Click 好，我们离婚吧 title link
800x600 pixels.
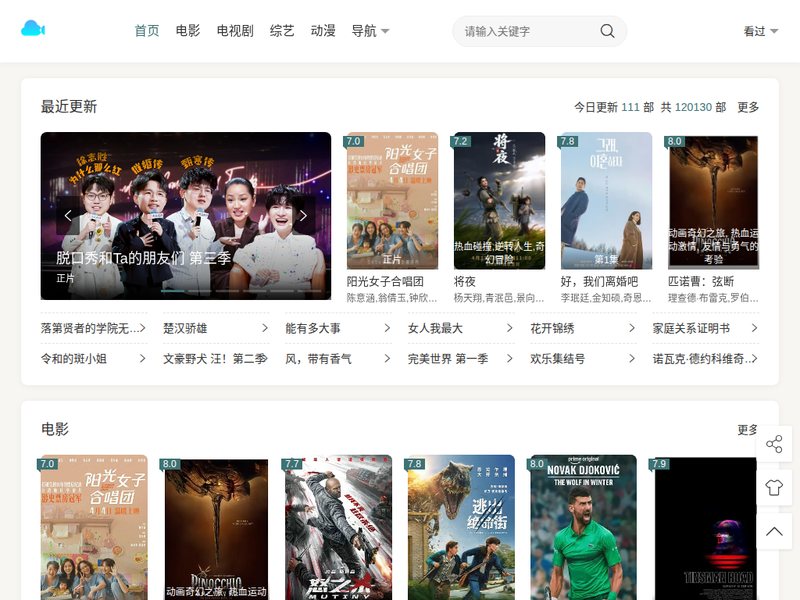pyautogui.click(x=599, y=281)
